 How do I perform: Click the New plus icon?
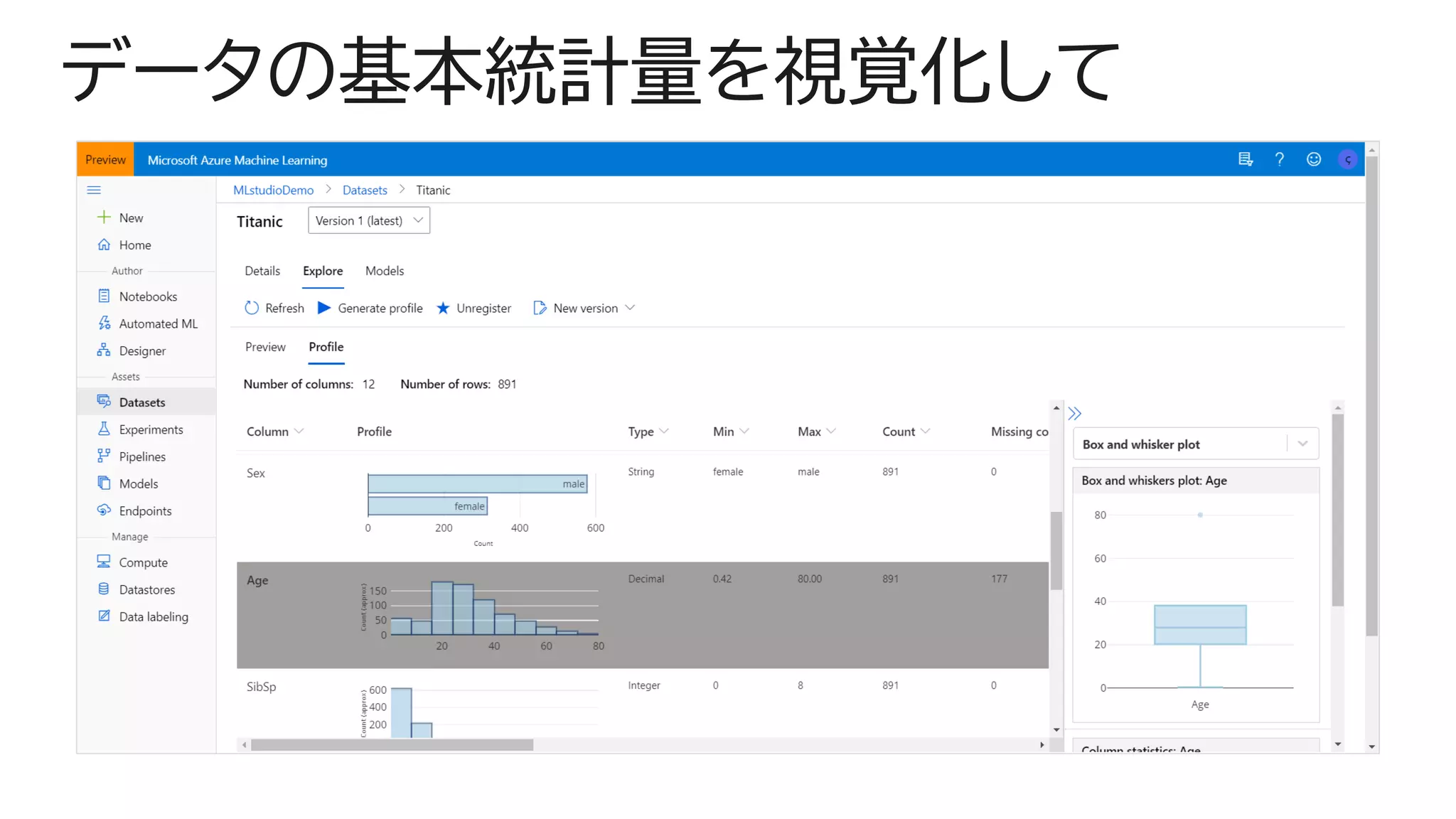tap(104, 217)
